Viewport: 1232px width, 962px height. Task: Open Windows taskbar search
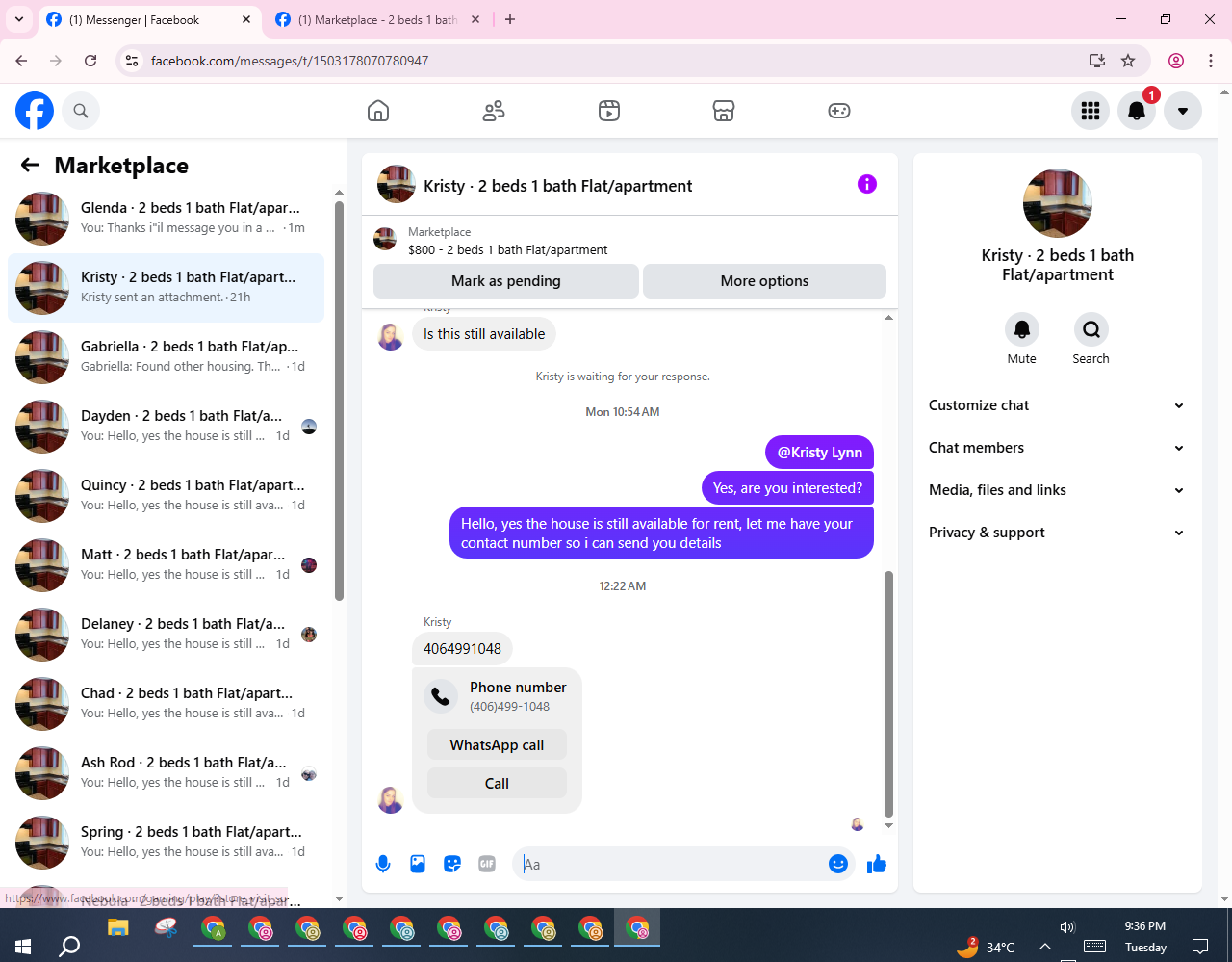pyautogui.click(x=69, y=947)
